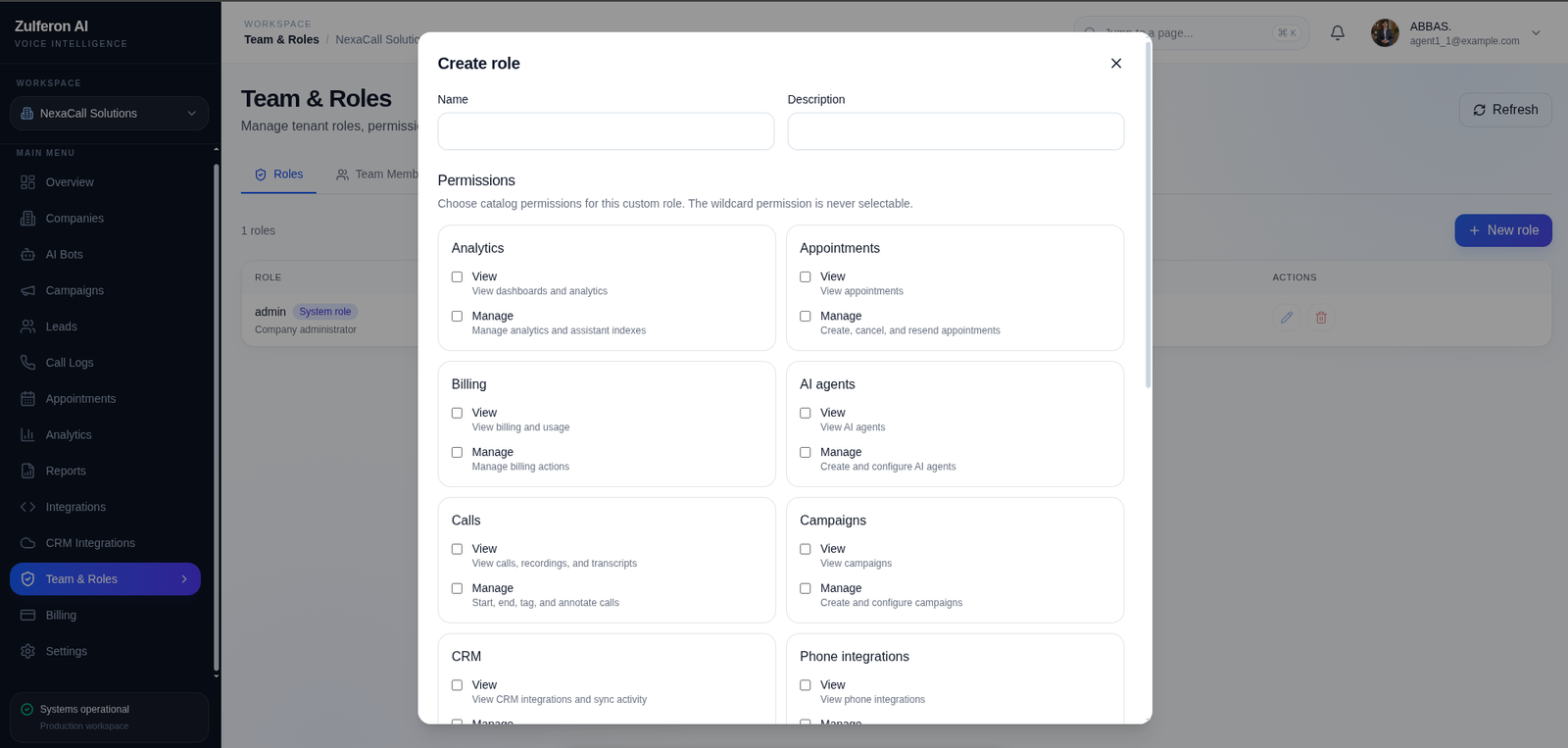
Task: Open the ABBAS user account menu
Action: coord(1457,32)
